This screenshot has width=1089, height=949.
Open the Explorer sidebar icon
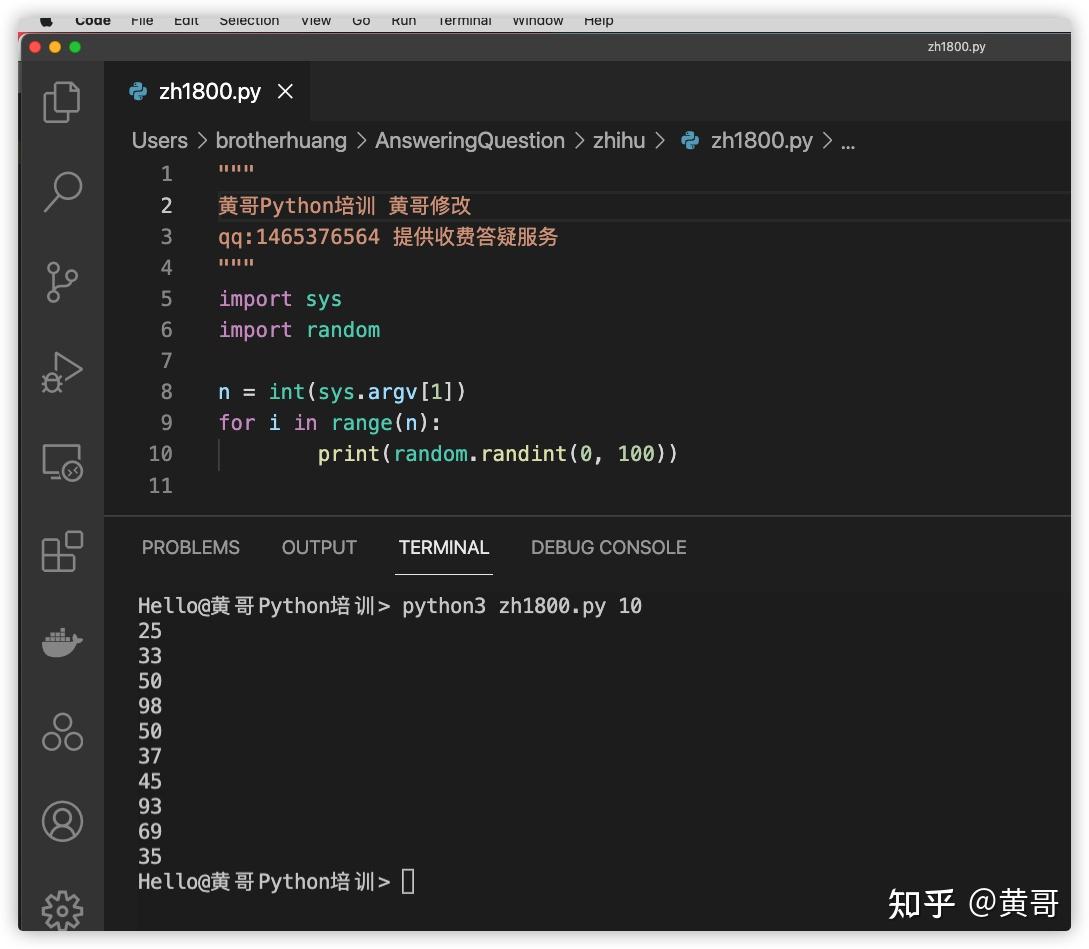coord(62,101)
